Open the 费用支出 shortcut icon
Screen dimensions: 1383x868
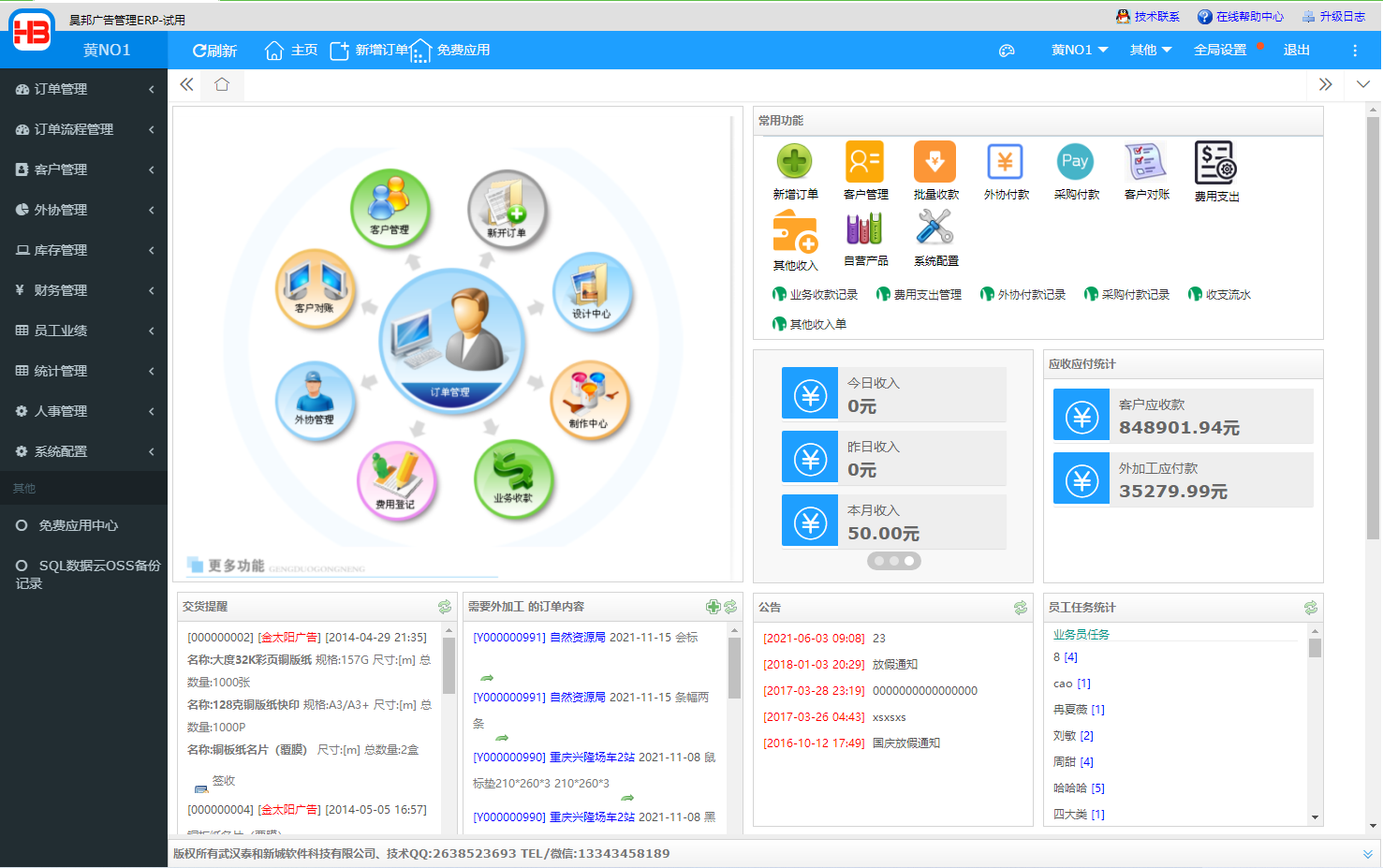point(1215,162)
